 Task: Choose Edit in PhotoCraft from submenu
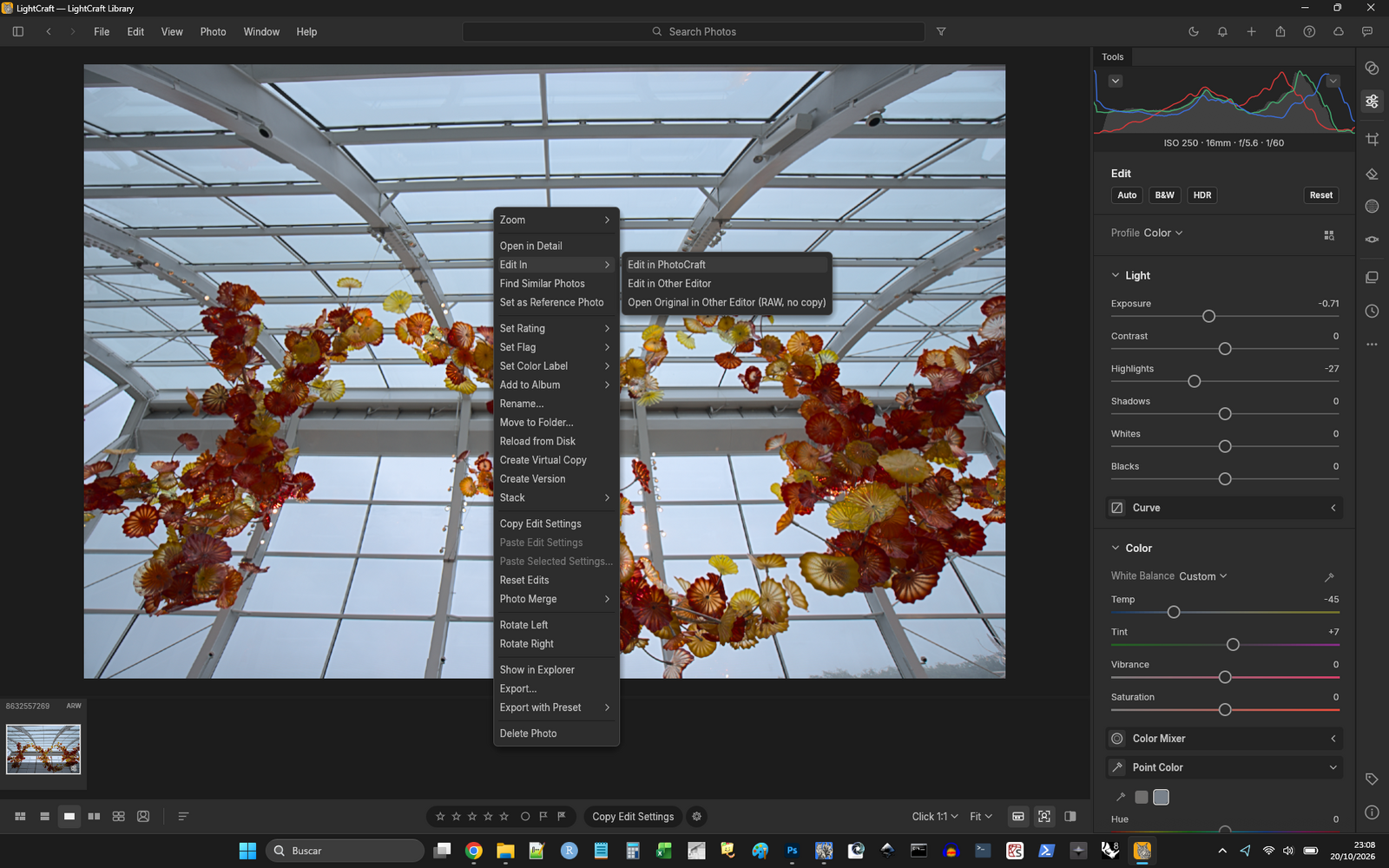coord(727,265)
